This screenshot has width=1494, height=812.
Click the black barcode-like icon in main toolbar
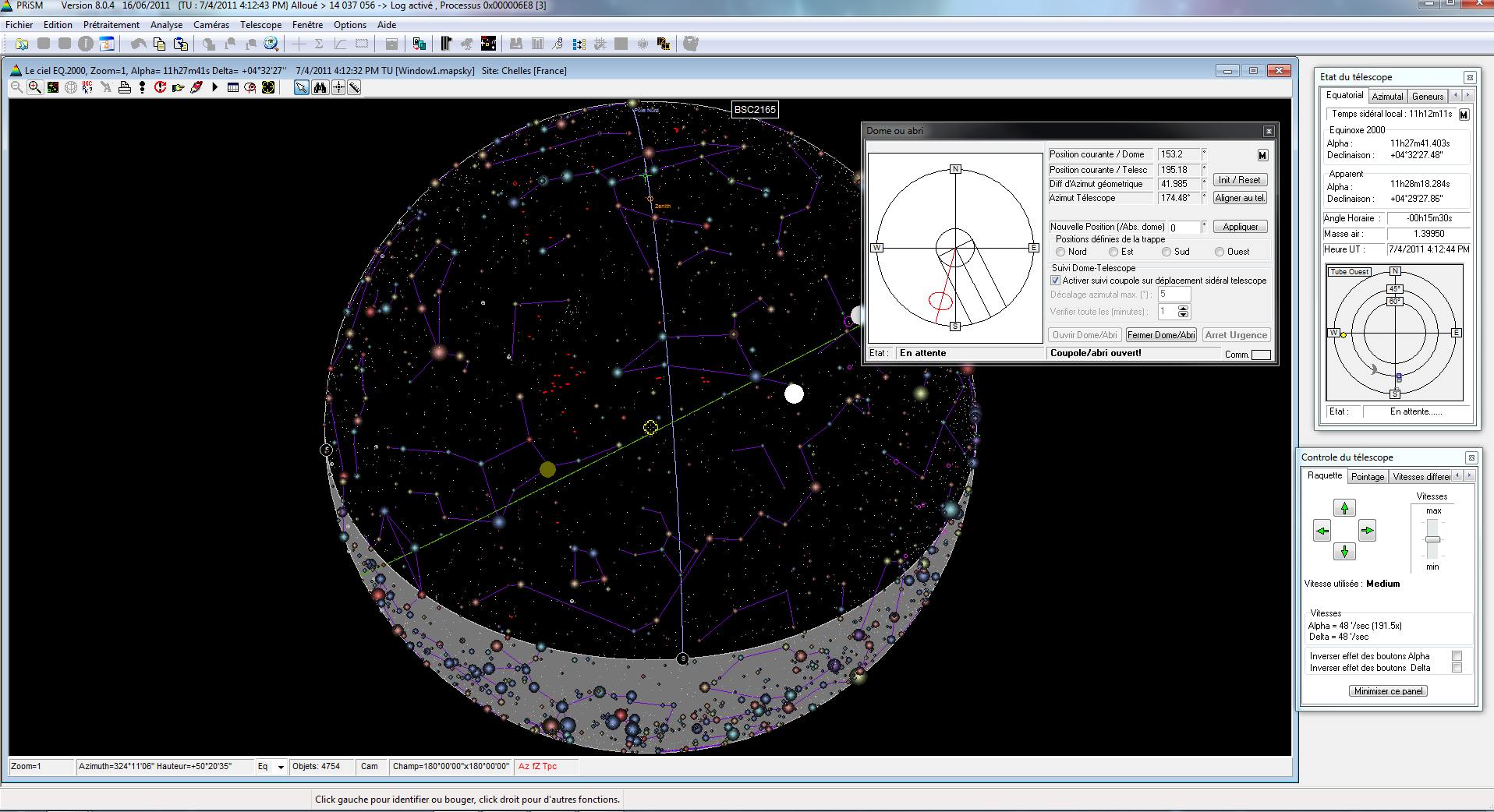(x=446, y=44)
